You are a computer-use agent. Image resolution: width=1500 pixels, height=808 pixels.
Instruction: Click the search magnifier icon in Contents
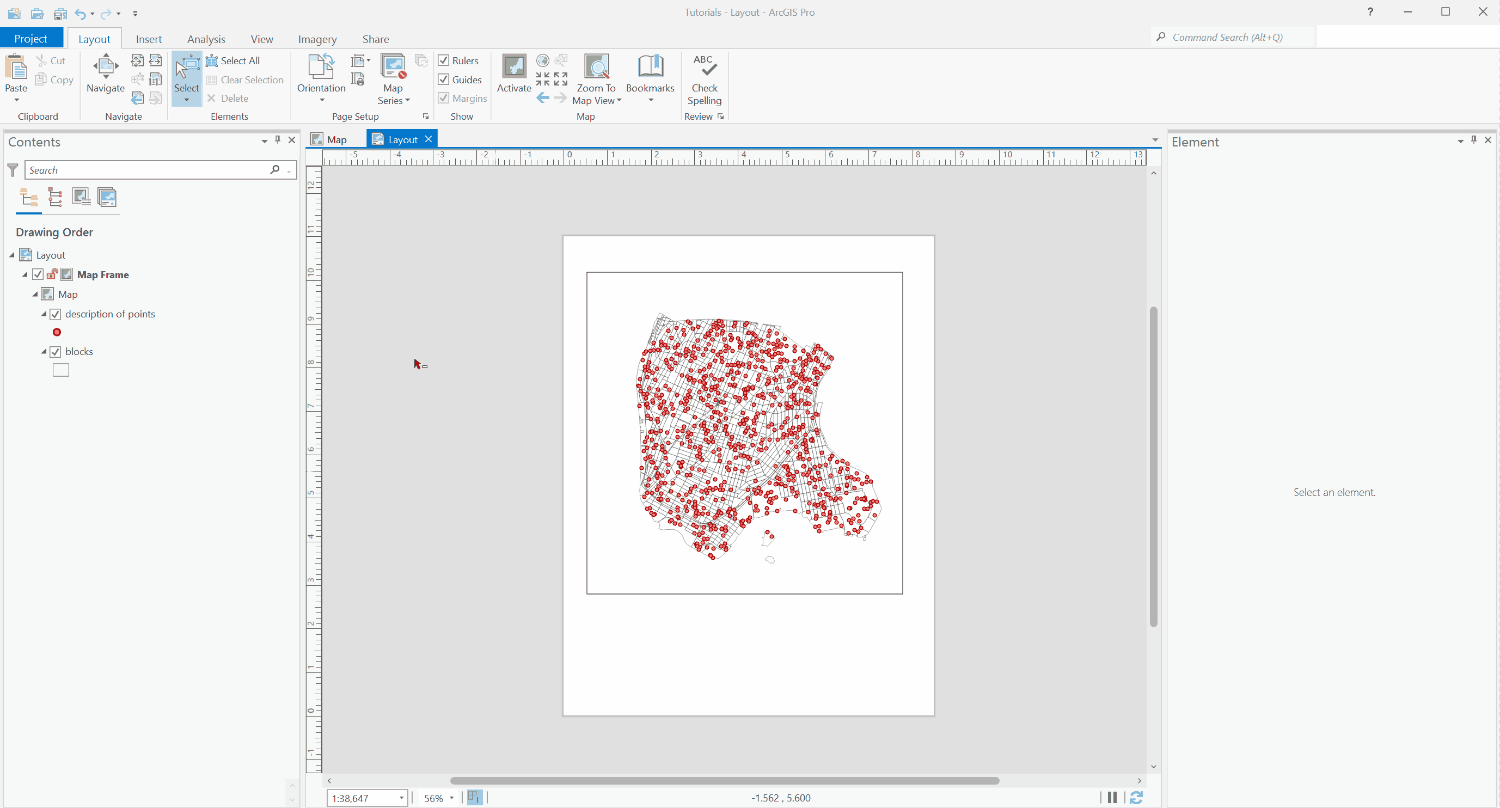click(275, 170)
